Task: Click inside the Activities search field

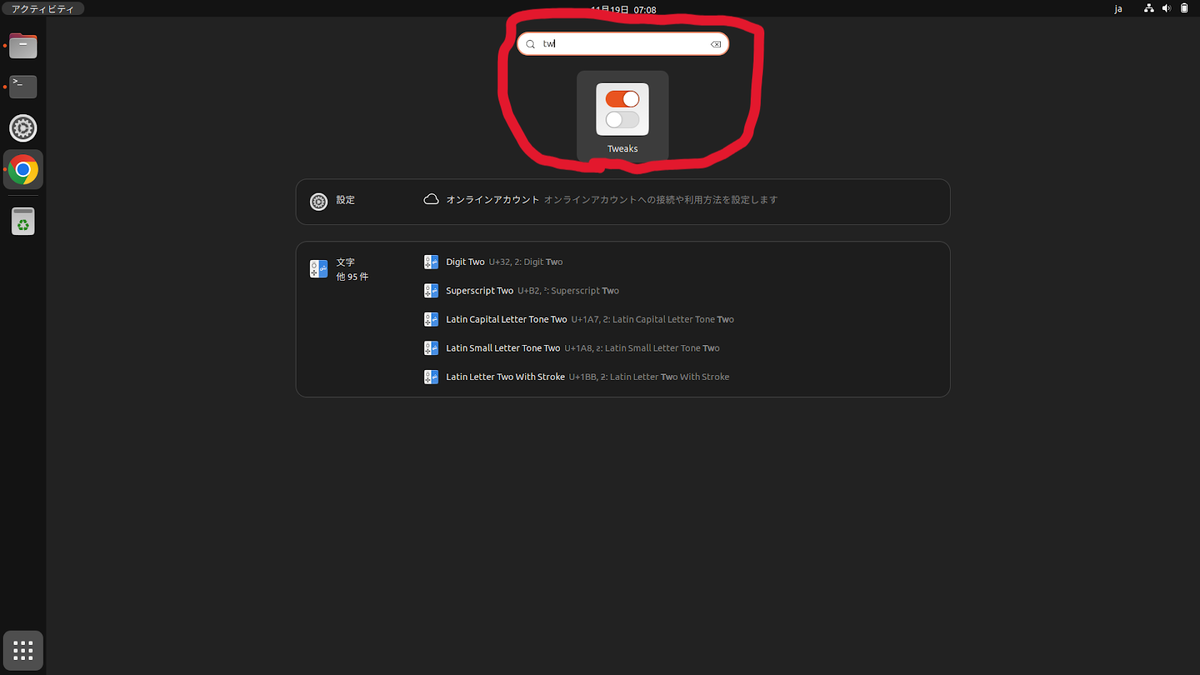Action: click(x=622, y=44)
